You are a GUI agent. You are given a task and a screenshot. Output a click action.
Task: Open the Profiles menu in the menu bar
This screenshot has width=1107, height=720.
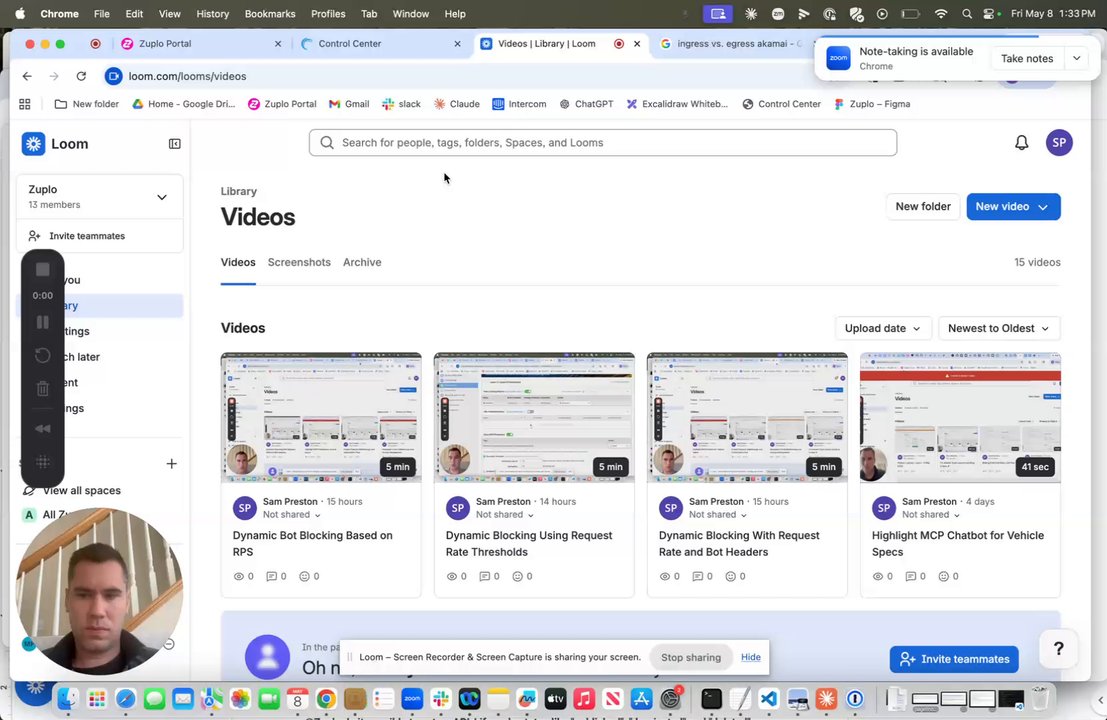coord(328,13)
